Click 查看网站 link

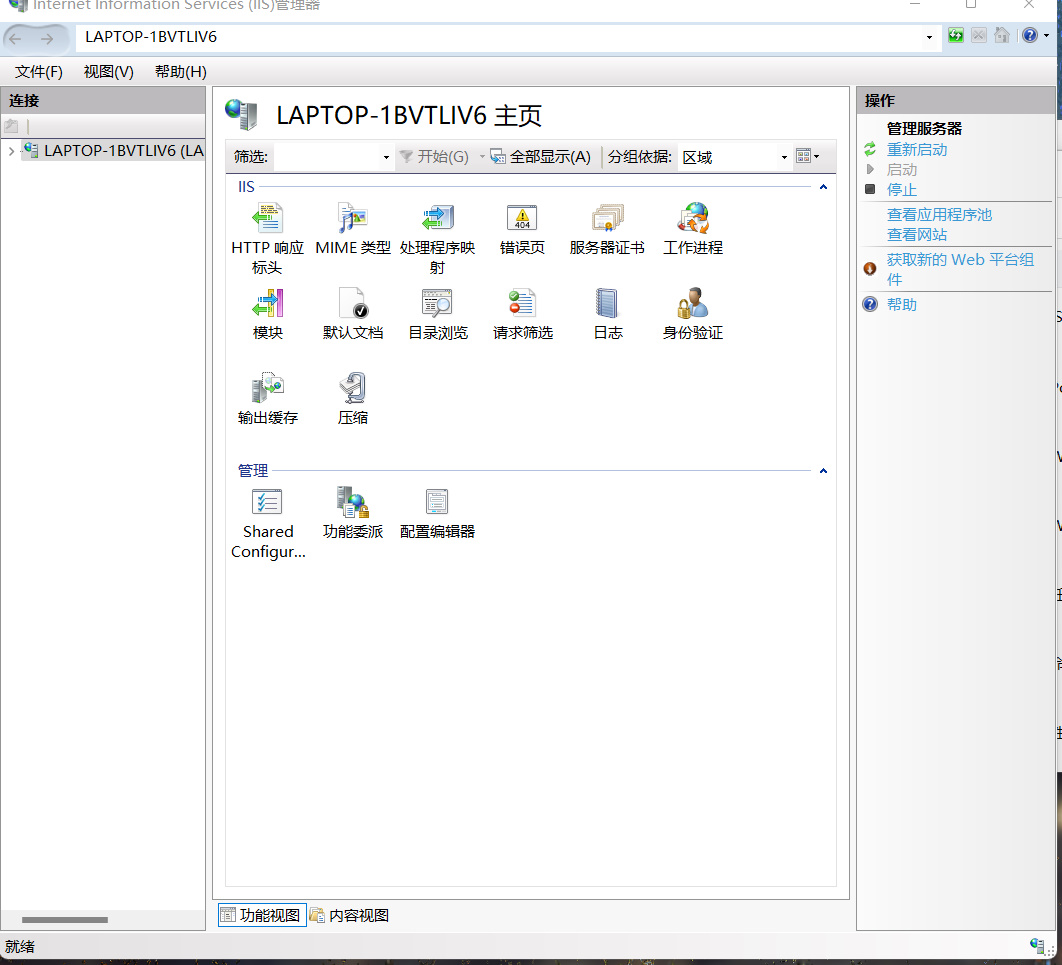917,235
